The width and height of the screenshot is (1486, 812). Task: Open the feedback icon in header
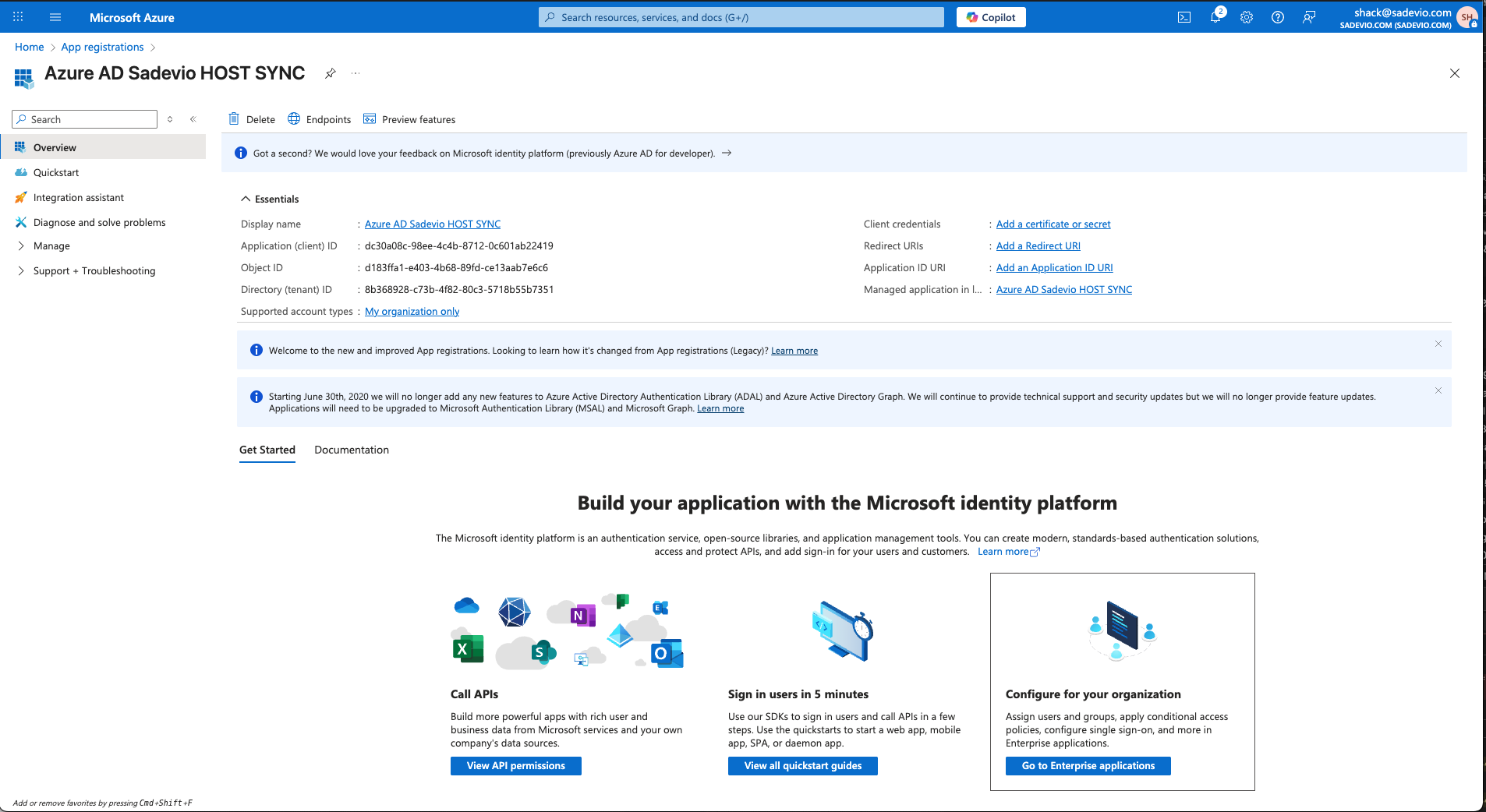[x=1308, y=17]
